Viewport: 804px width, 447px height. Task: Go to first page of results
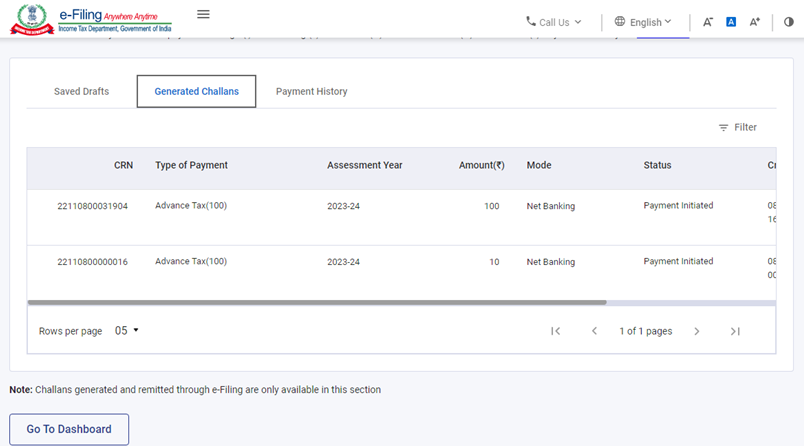(x=555, y=331)
